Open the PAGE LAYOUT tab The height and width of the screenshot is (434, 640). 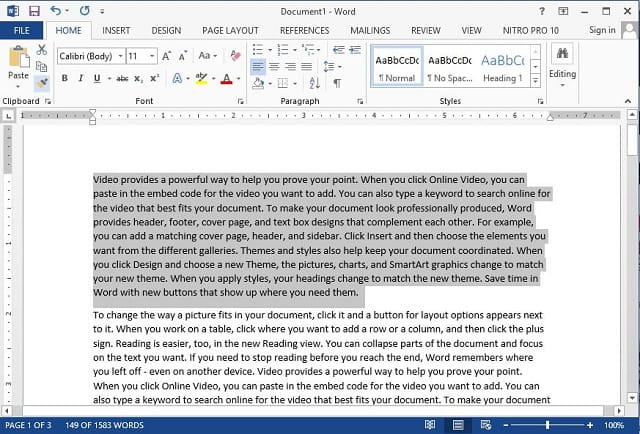[230, 31]
